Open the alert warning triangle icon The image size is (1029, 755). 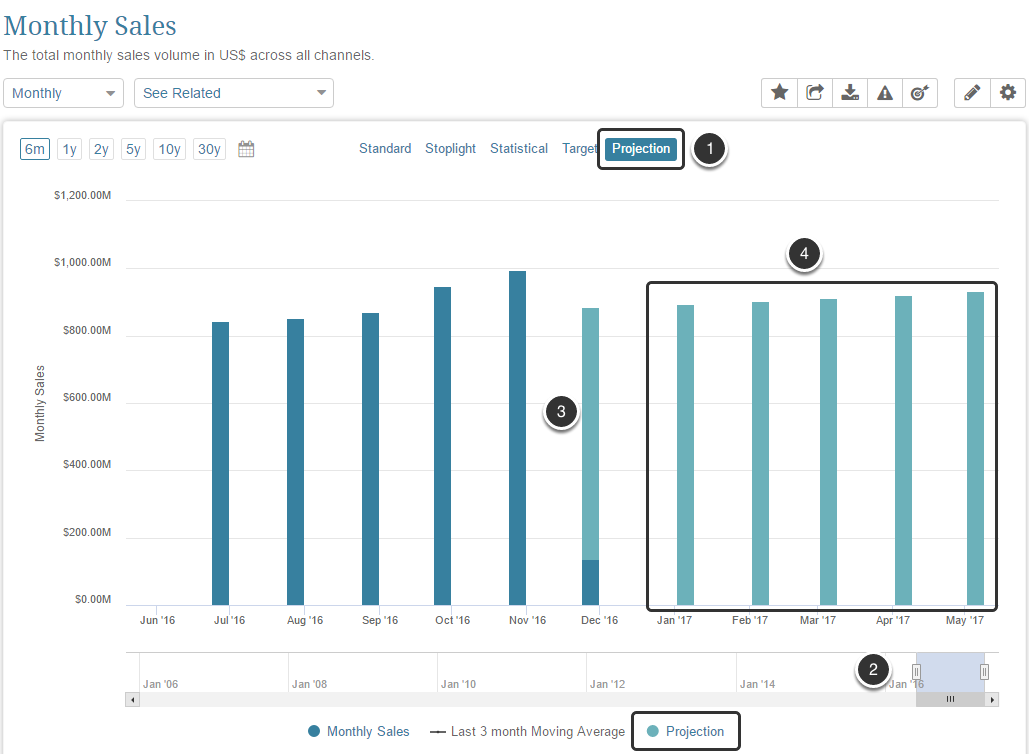click(x=885, y=93)
